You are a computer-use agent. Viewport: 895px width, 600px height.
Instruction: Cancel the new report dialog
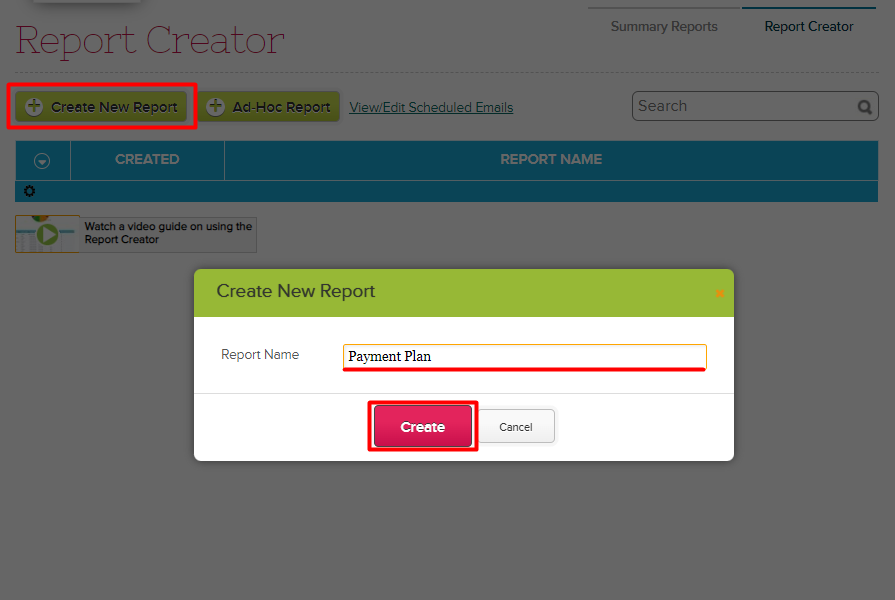pyautogui.click(x=516, y=427)
